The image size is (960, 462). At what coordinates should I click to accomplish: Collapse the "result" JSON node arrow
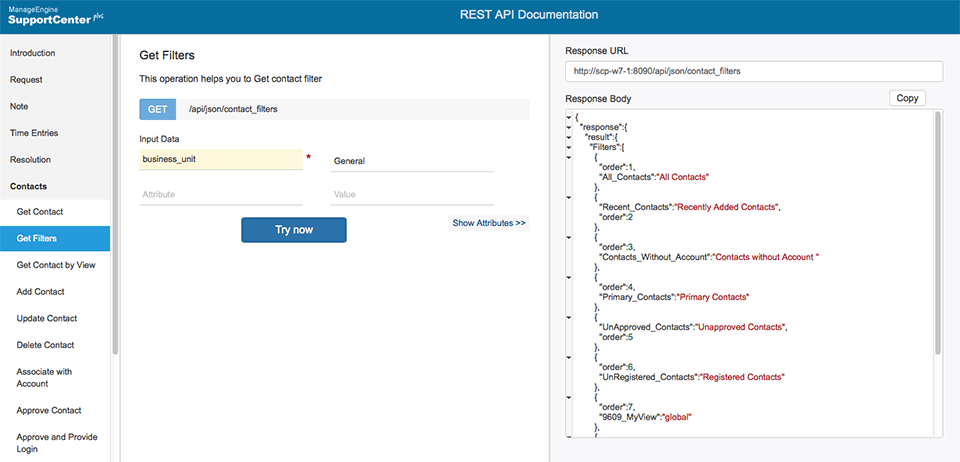click(568, 137)
